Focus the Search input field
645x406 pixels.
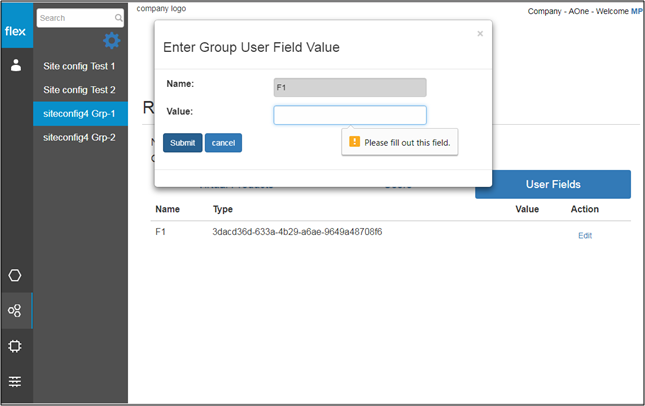pyautogui.click(x=75, y=18)
